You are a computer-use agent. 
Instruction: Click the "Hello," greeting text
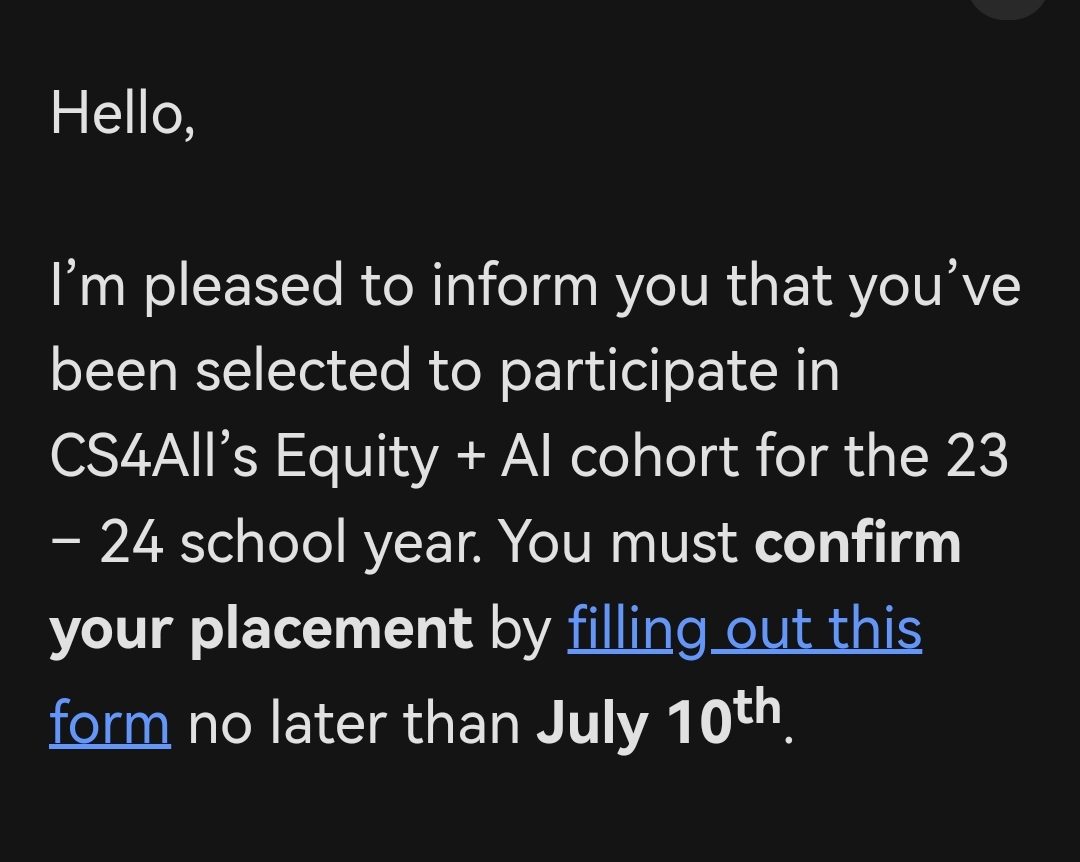122,114
